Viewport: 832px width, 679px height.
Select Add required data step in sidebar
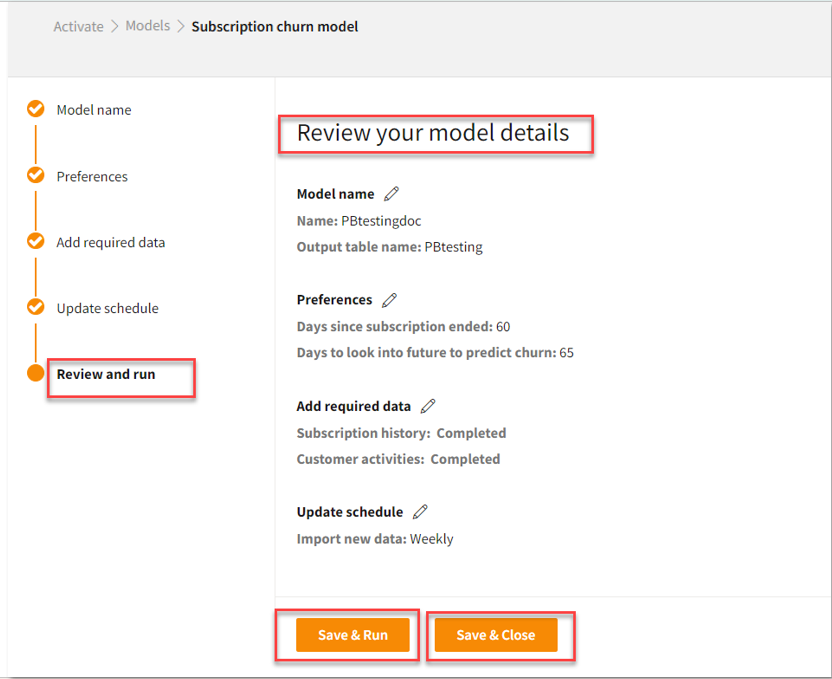[x=110, y=242]
